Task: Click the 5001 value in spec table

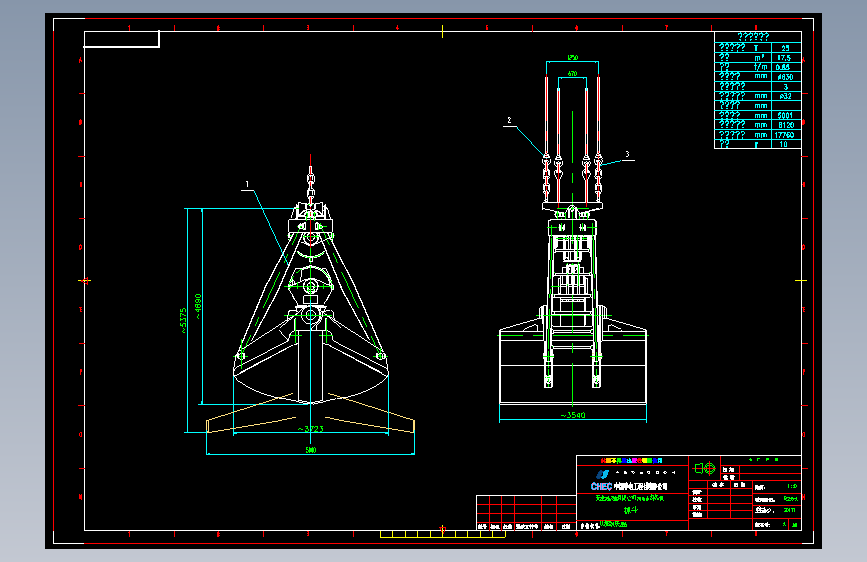Action: [x=785, y=116]
